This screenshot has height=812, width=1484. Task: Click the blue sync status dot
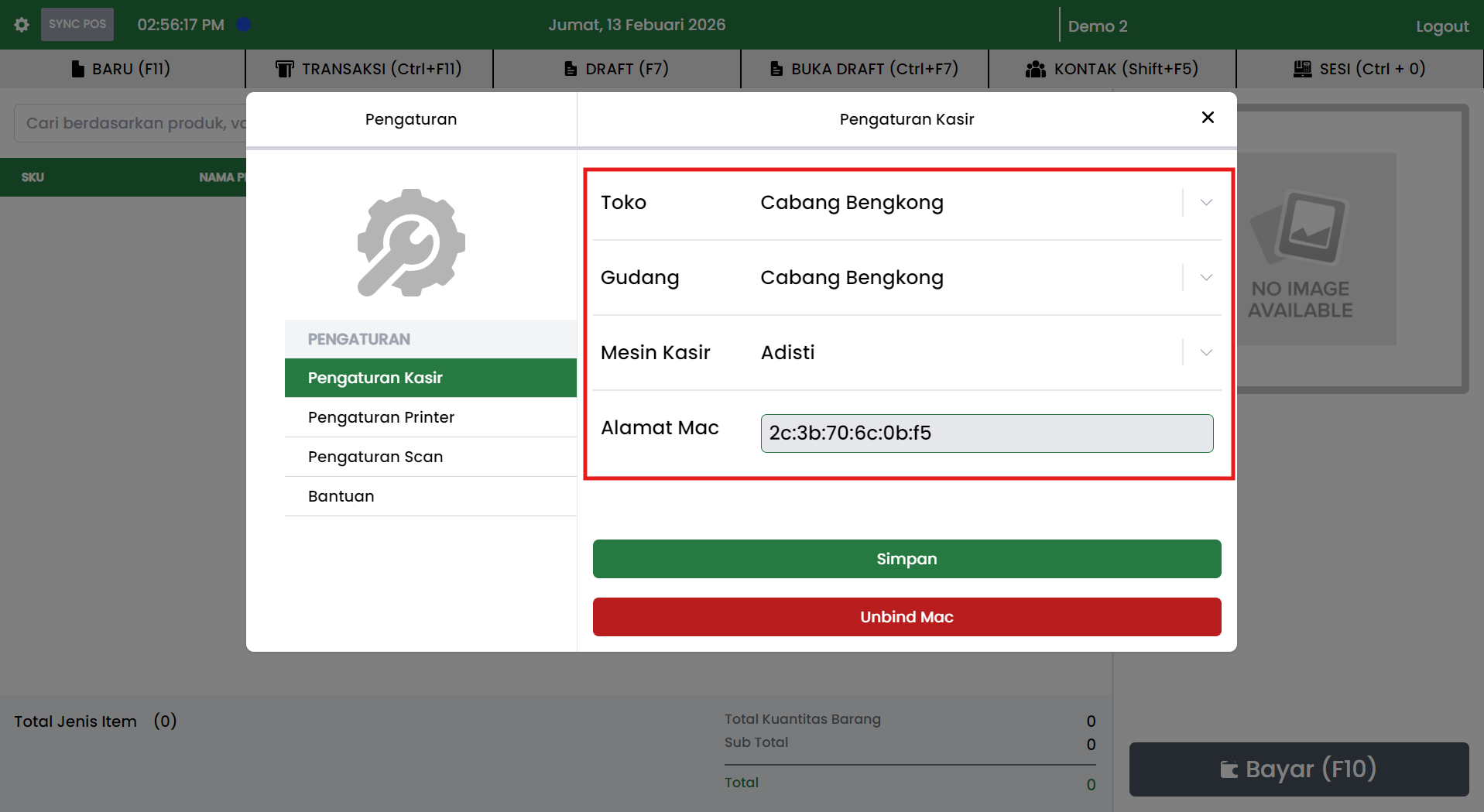click(244, 25)
